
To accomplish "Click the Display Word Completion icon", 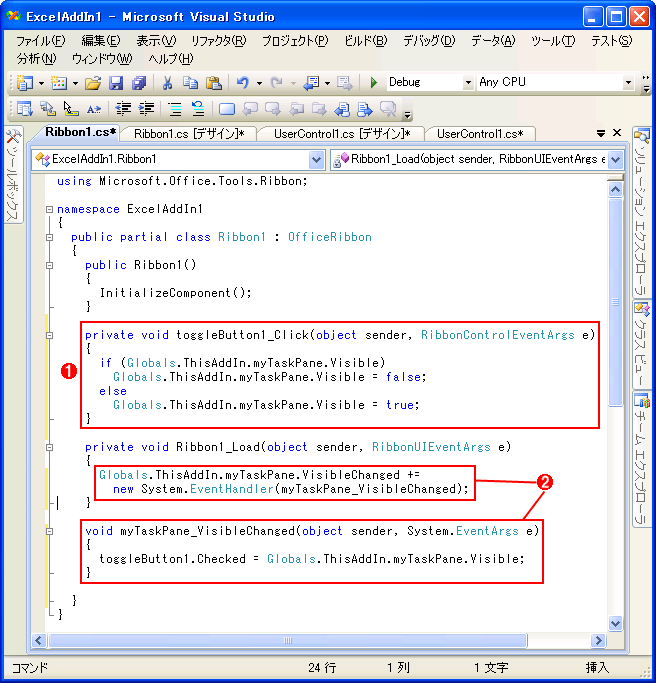I will pyautogui.click(x=94, y=109).
